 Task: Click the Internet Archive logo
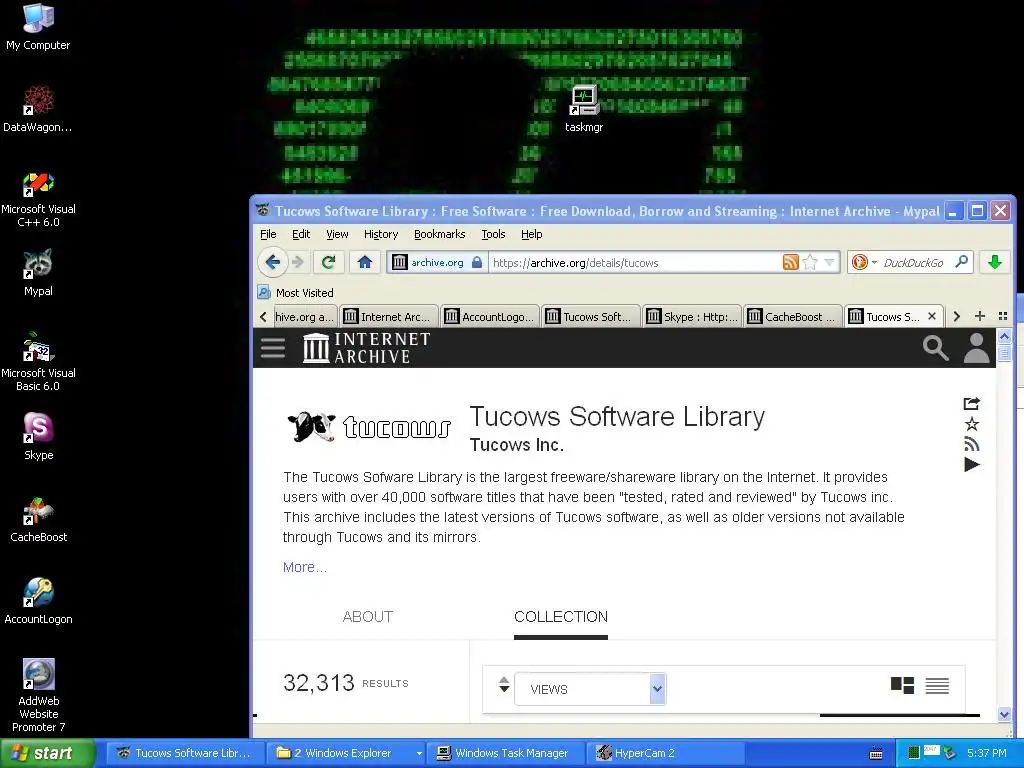(366, 347)
